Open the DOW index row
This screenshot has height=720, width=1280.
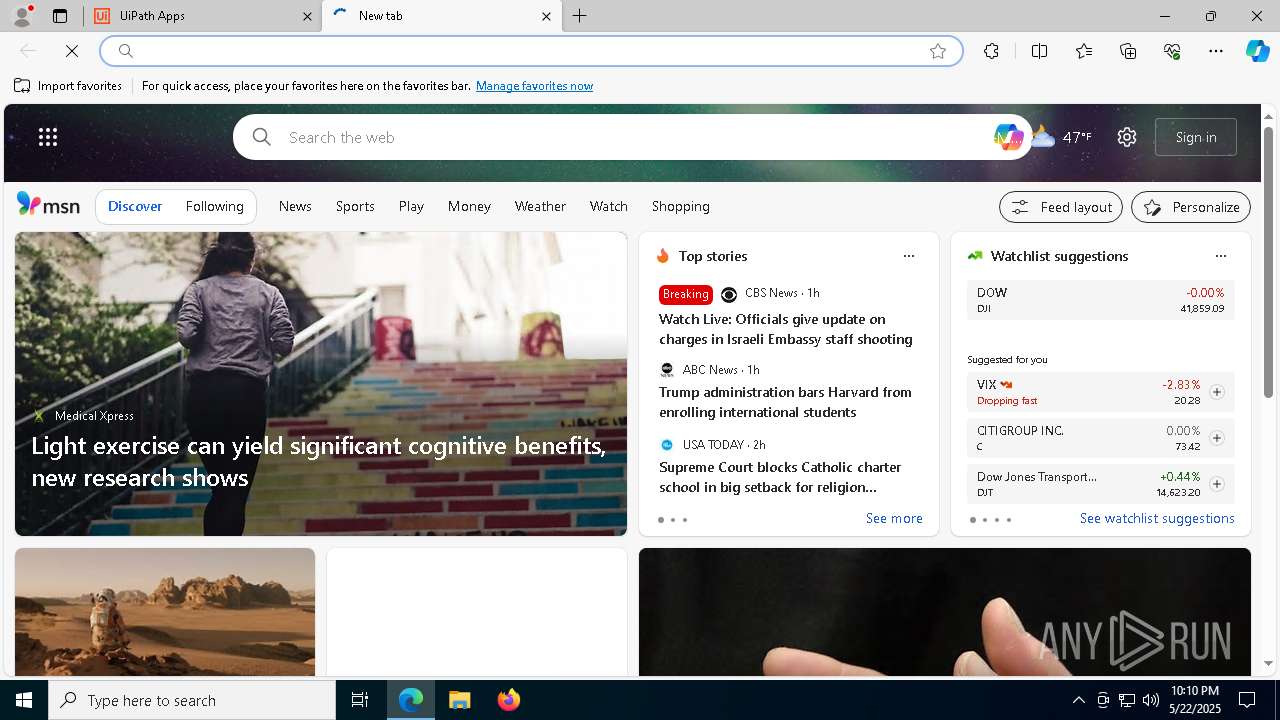point(1100,300)
